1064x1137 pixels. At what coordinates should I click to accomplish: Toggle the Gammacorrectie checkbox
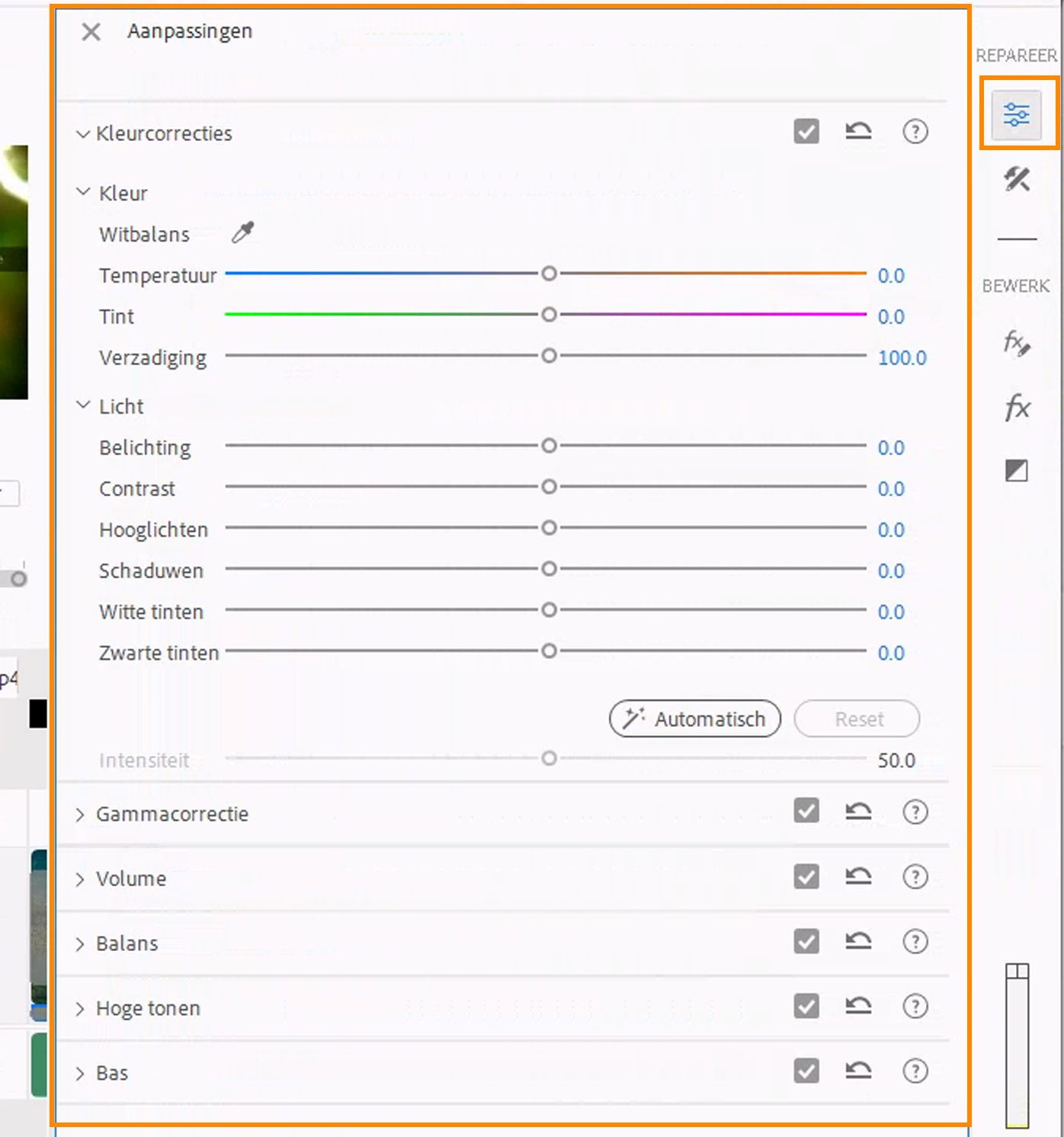pos(806,810)
